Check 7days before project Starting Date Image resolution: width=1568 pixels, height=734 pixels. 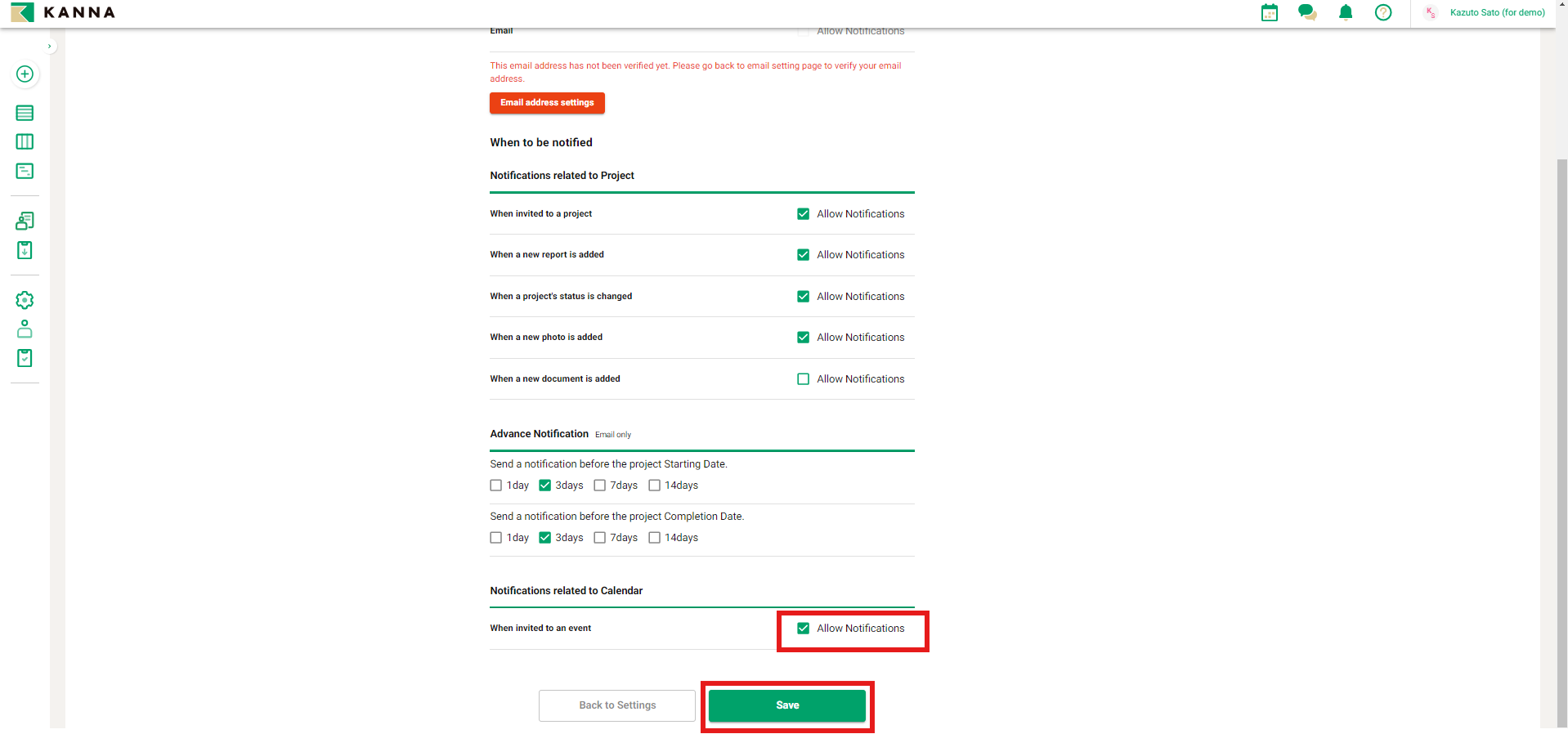tap(599, 486)
